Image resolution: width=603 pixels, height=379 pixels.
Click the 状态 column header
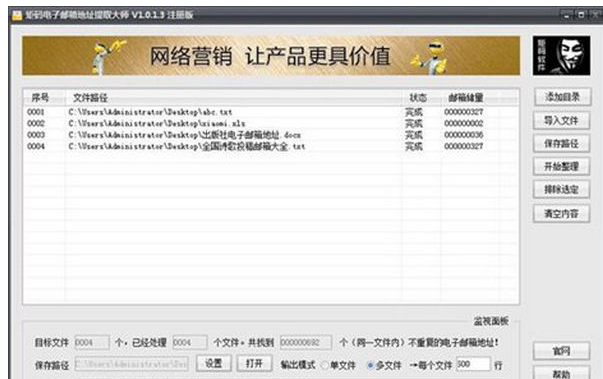(x=421, y=98)
